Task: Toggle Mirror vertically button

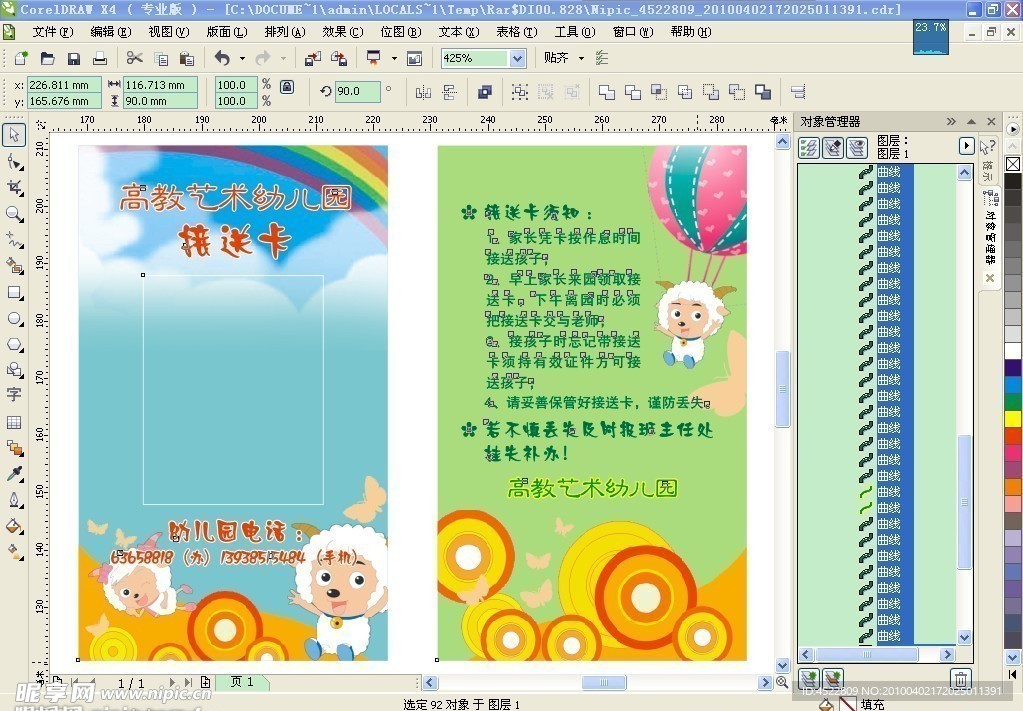Action: coord(449,92)
